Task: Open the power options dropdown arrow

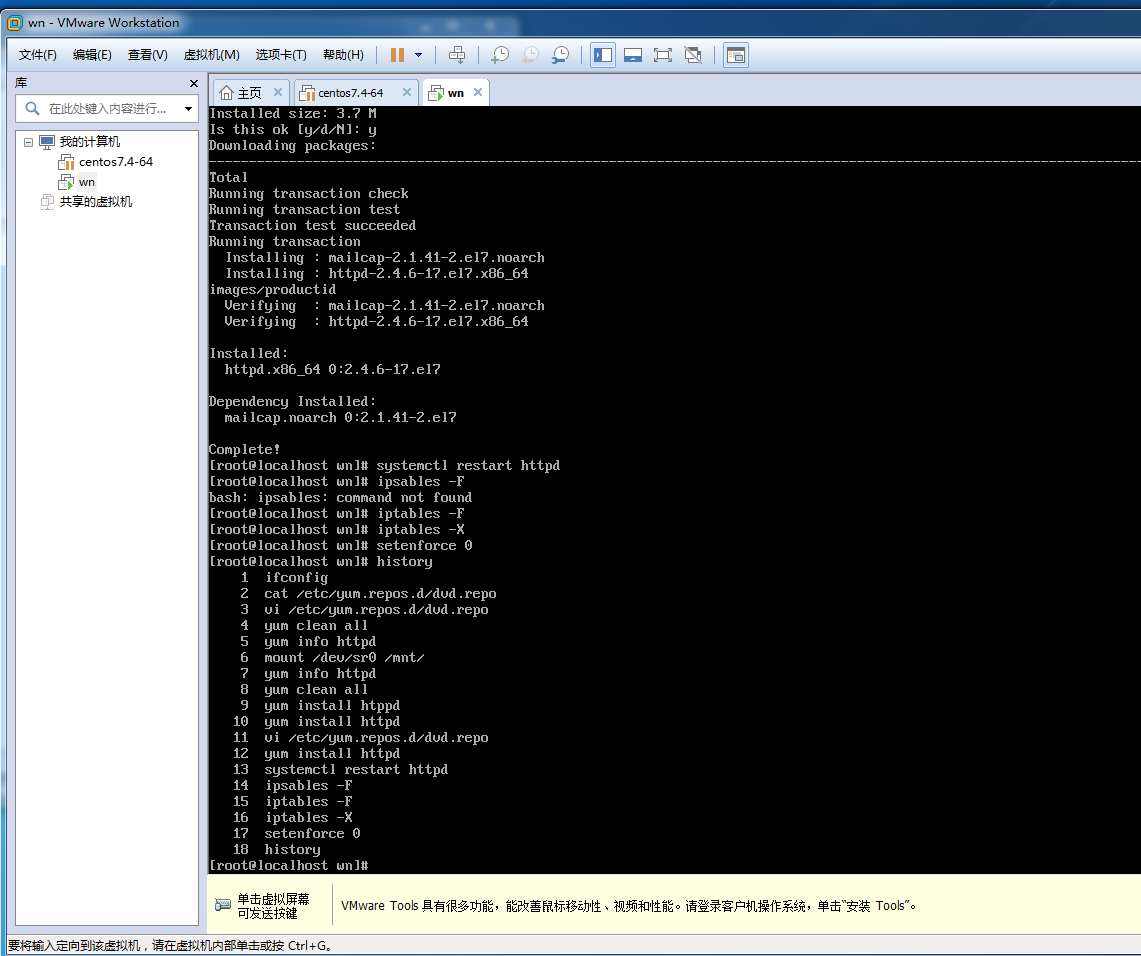Action: click(418, 55)
